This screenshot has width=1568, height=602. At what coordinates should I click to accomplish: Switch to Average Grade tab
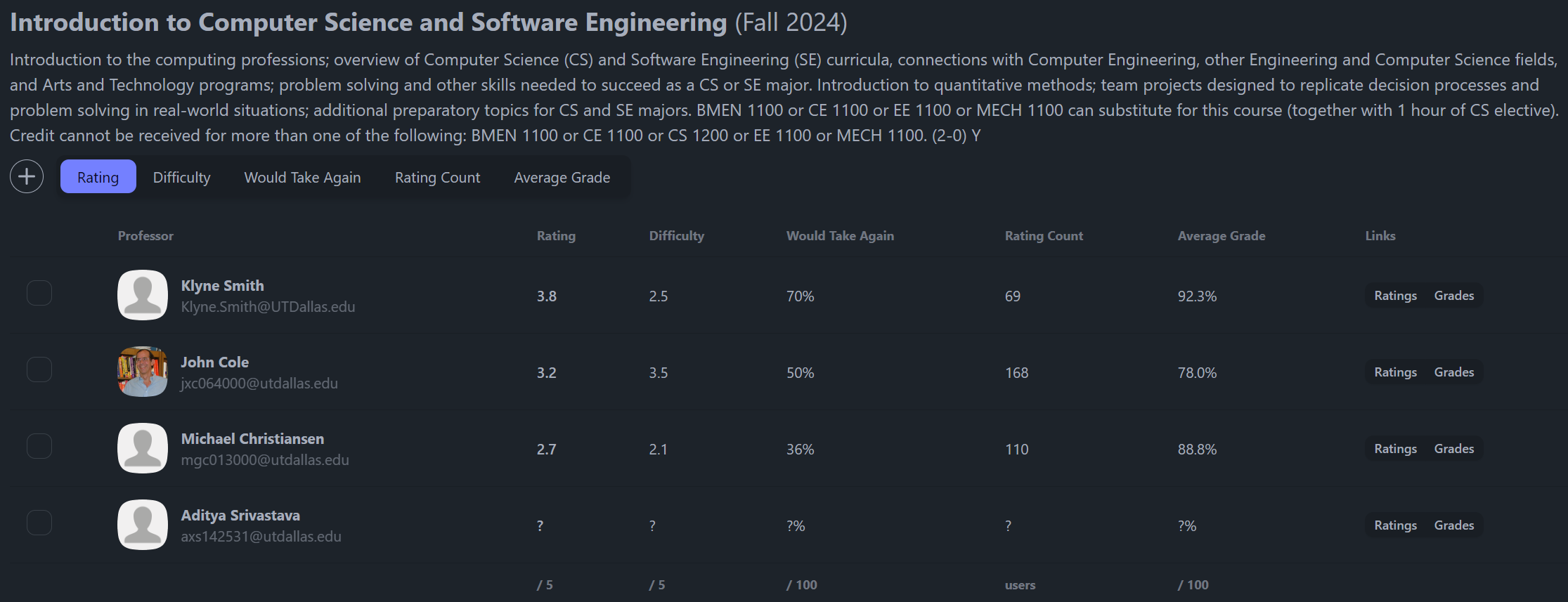coord(562,177)
